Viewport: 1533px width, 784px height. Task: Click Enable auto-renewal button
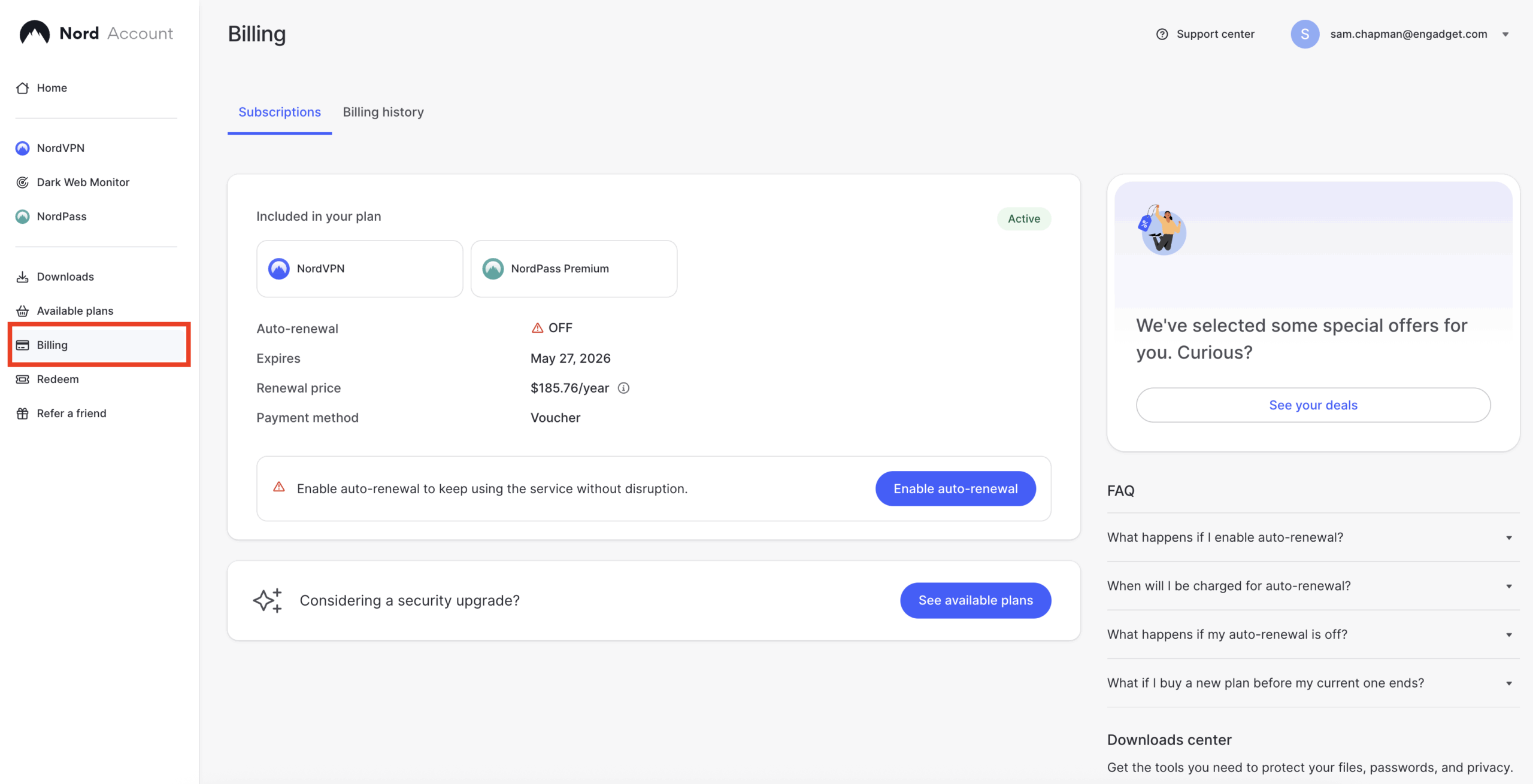(x=955, y=488)
